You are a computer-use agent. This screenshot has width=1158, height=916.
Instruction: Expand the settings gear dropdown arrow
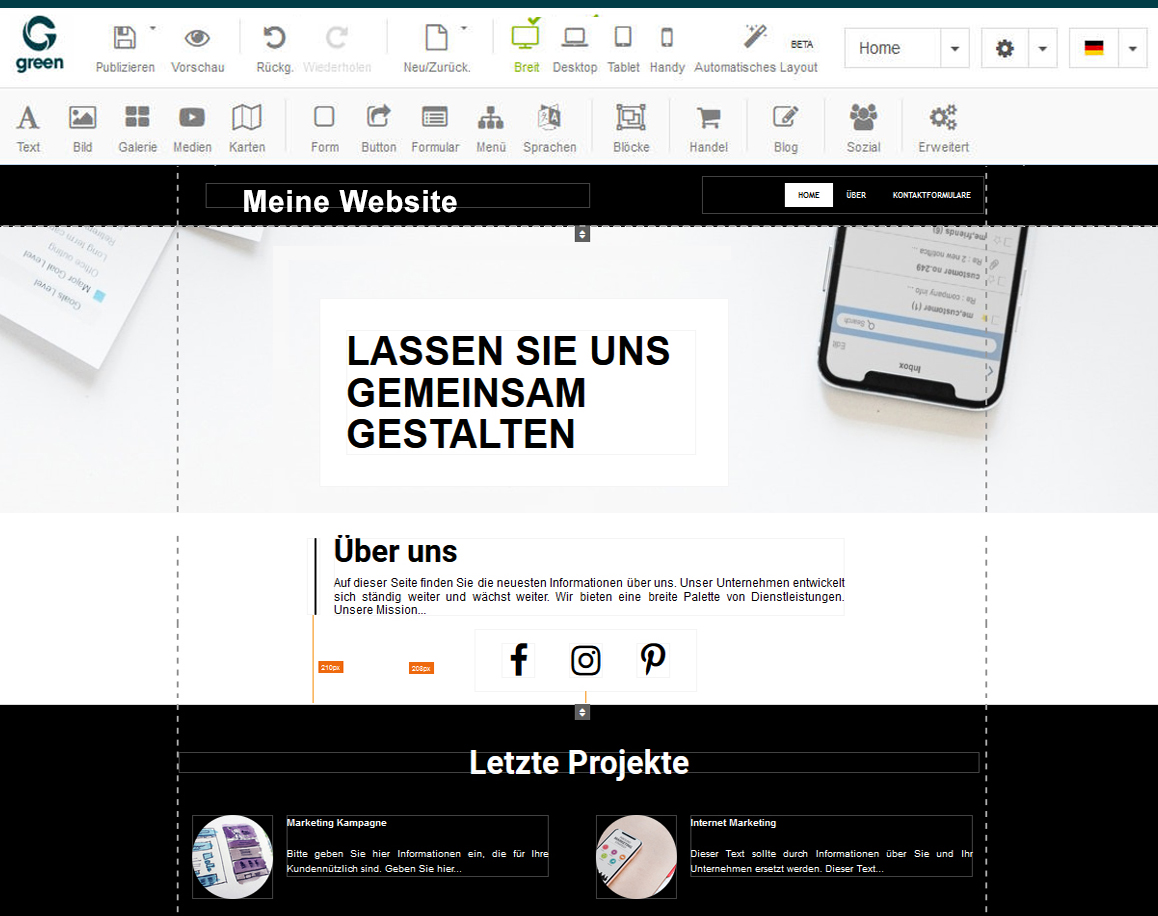1043,47
